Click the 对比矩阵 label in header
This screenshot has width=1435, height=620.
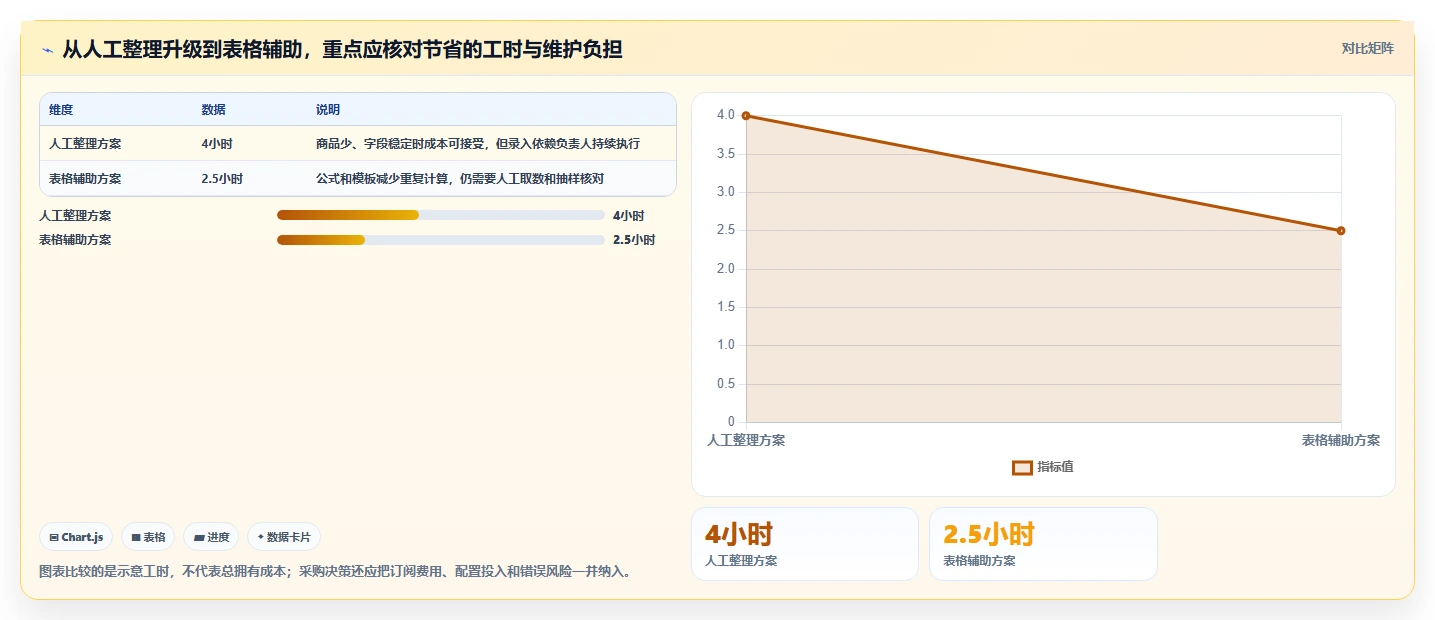(x=1367, y=48)
